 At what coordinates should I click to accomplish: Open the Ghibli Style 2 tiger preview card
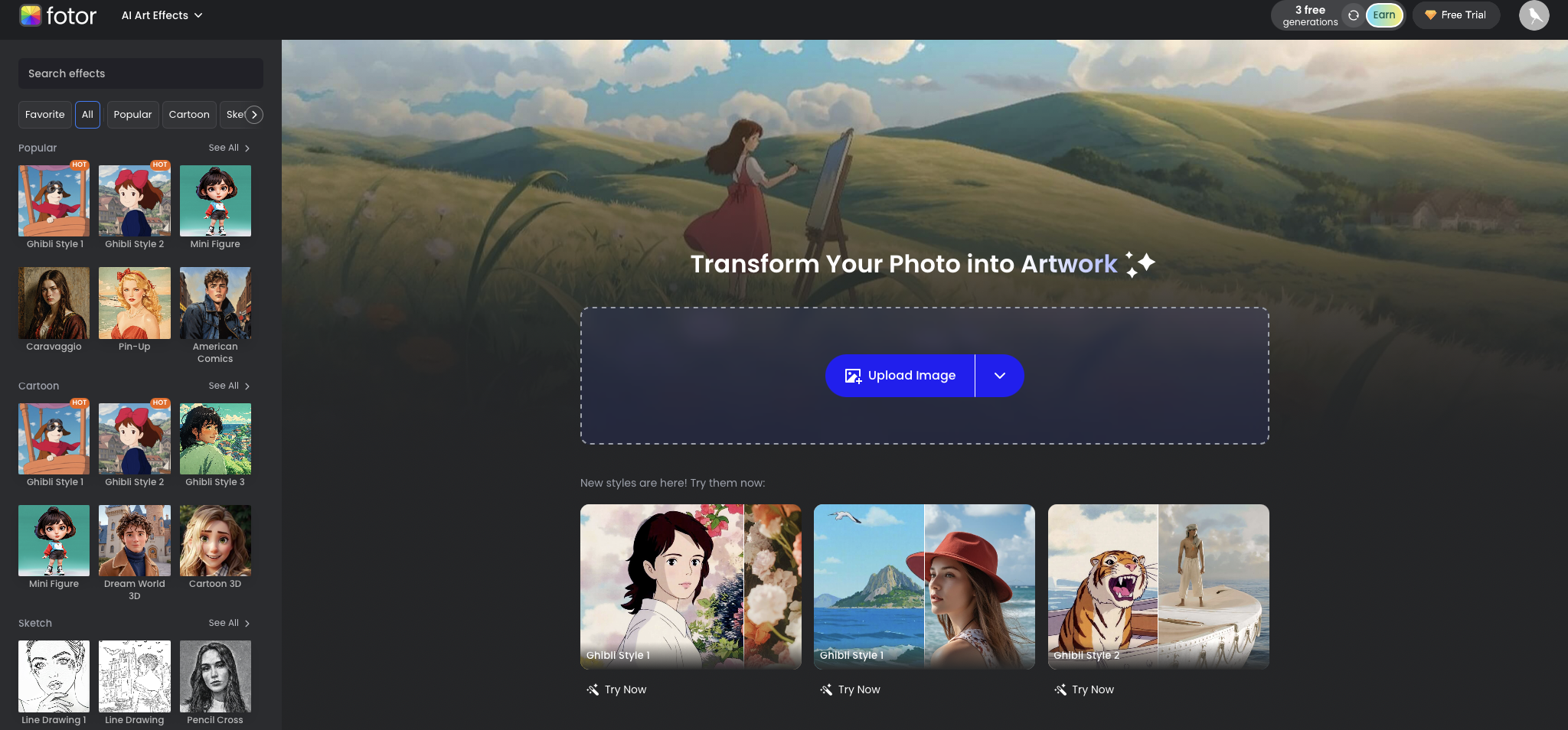1158,587
